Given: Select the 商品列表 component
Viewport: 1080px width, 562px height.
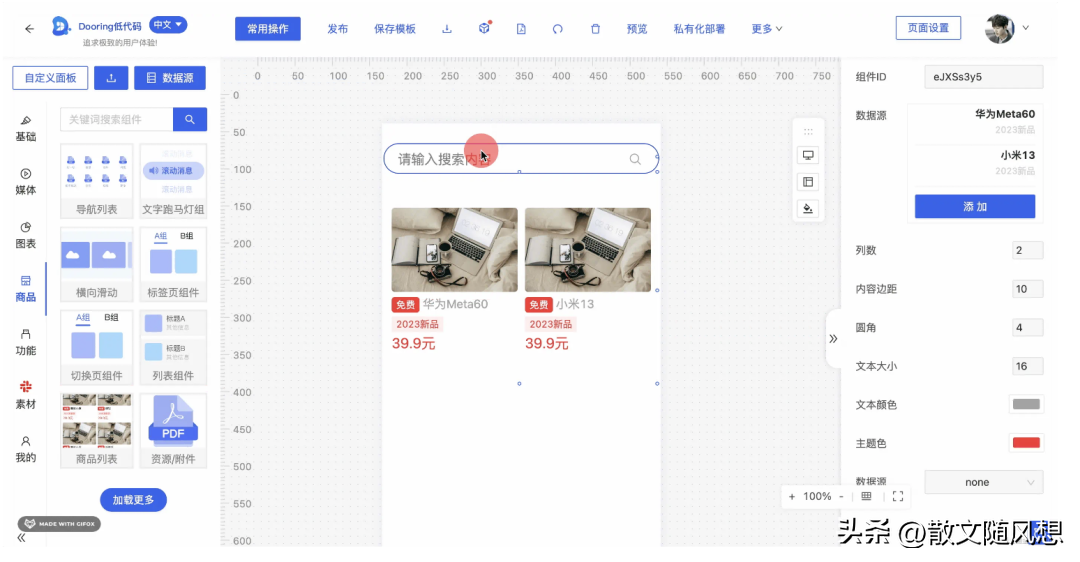Looking at the screenshot, I should pos(96,431).
